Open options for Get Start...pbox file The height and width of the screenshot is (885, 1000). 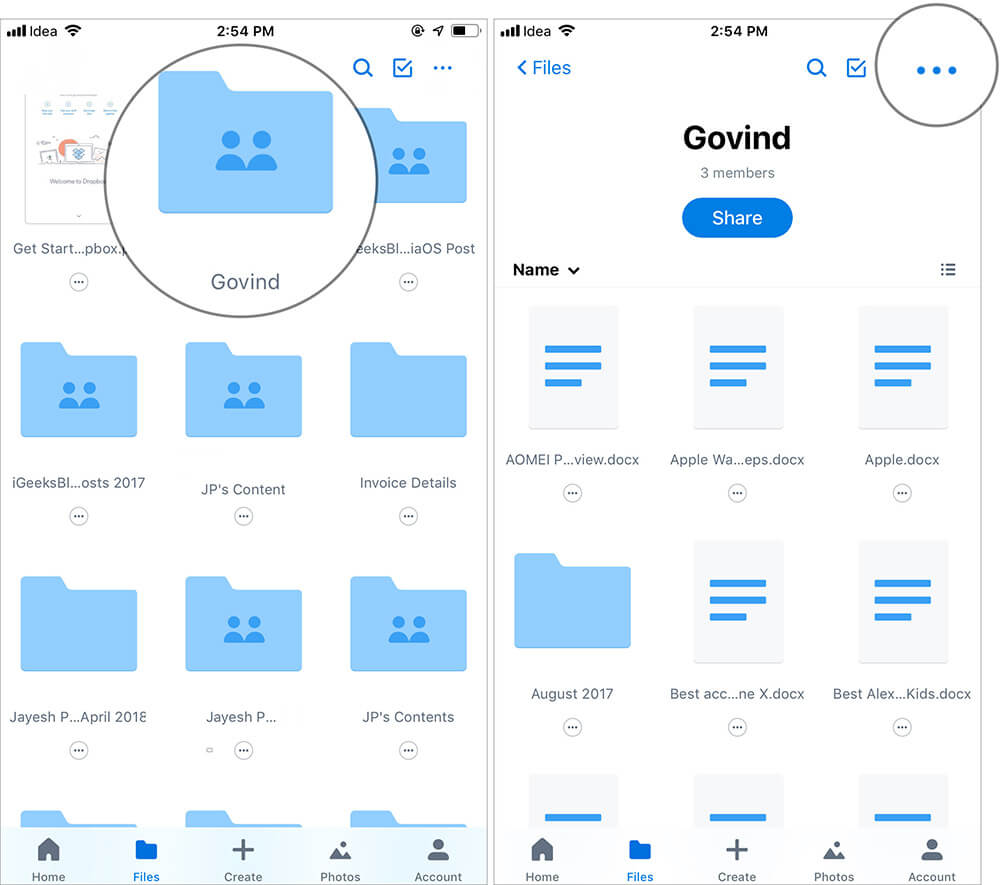(78, 282)
